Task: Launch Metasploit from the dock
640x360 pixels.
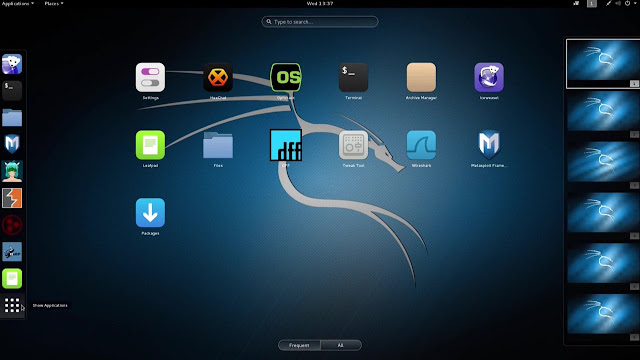Action: point(12,144)
